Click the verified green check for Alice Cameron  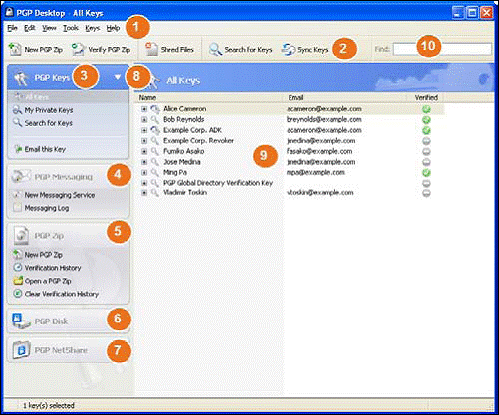[426, 109]
